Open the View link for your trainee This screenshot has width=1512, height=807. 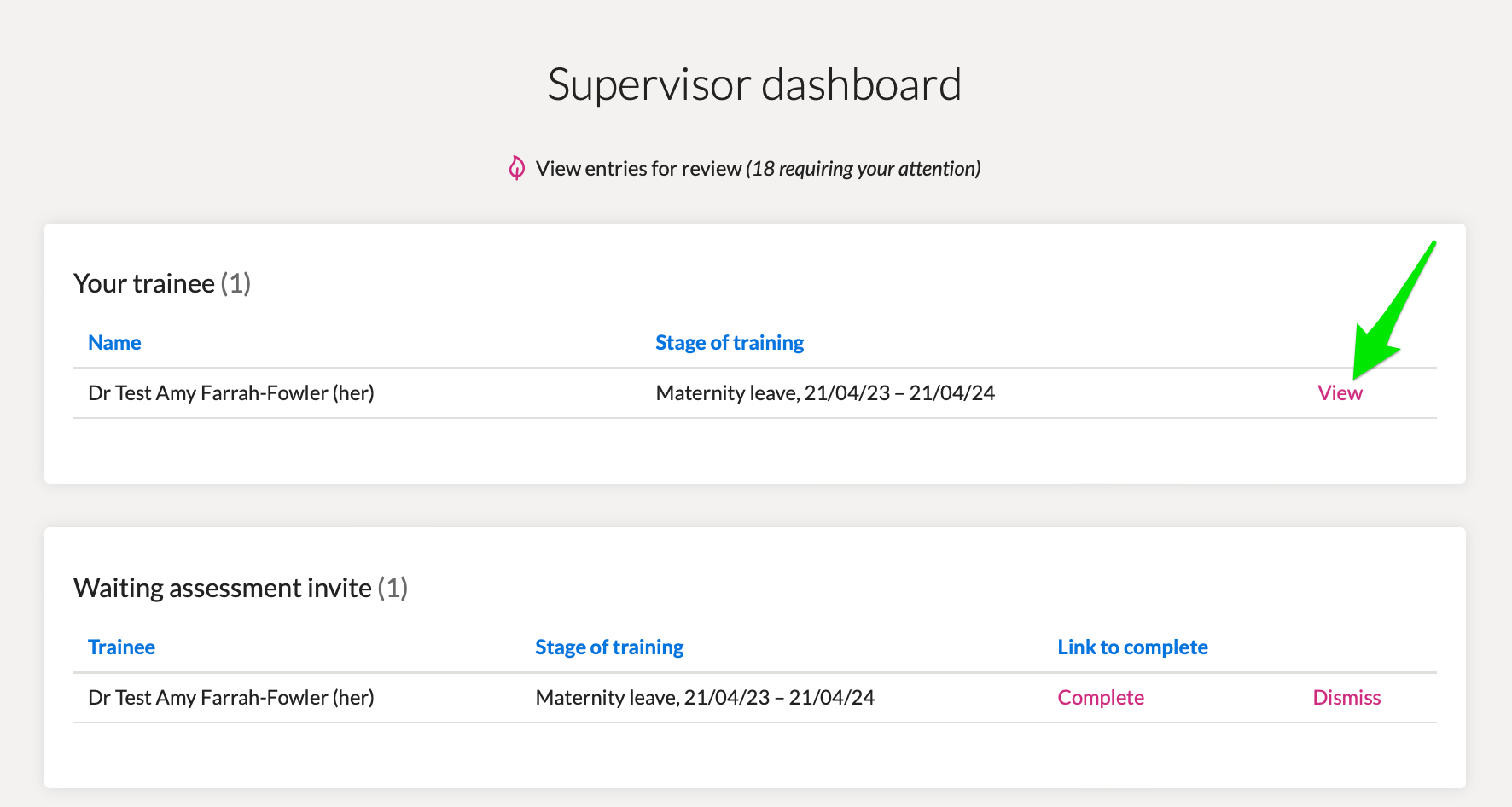1340,393
